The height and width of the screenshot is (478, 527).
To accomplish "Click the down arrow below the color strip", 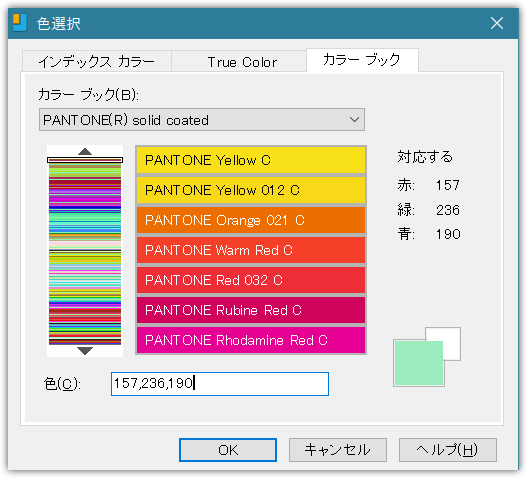I will coord(85,351).
